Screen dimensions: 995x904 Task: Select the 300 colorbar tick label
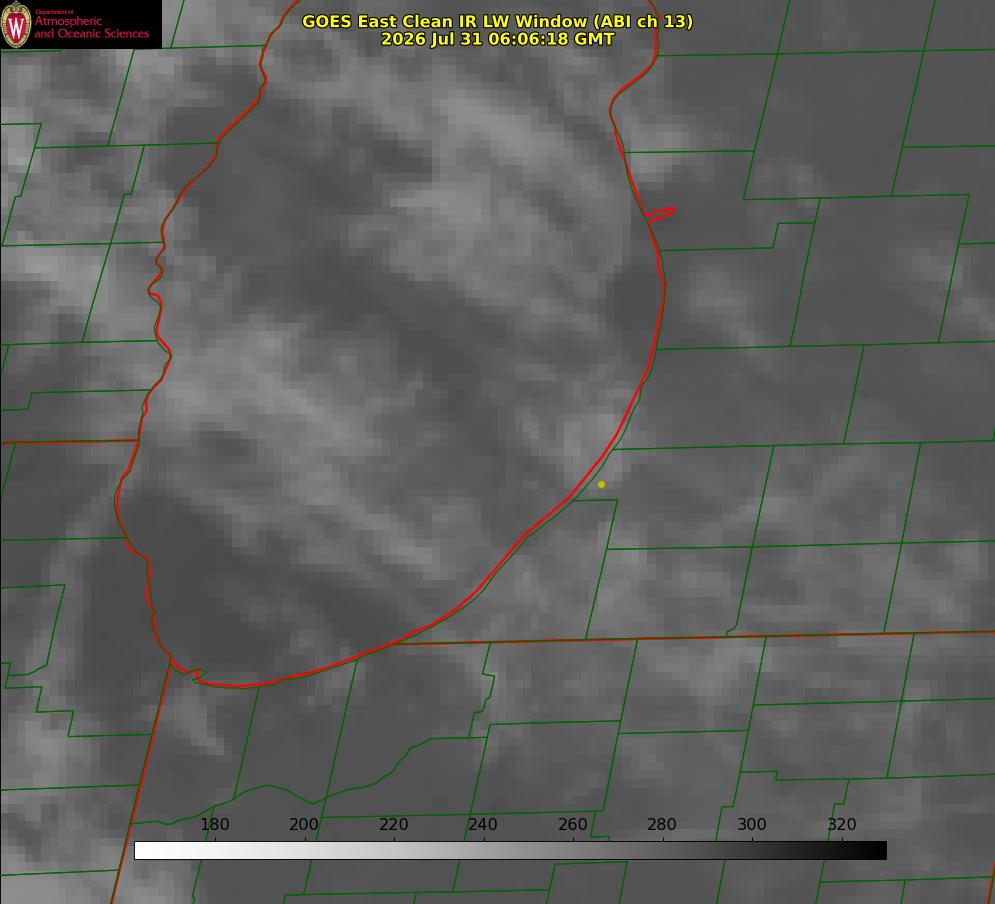tap(752, 824)
